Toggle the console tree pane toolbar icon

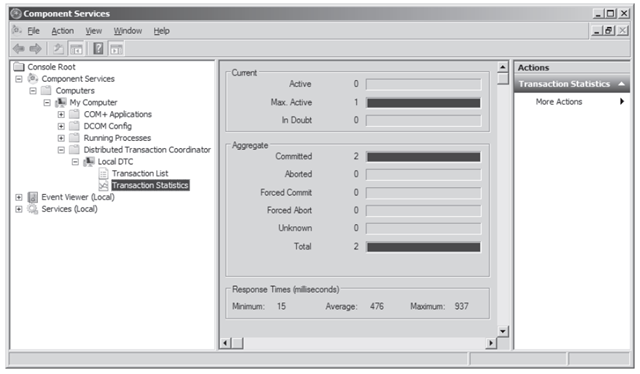(76, 49)
